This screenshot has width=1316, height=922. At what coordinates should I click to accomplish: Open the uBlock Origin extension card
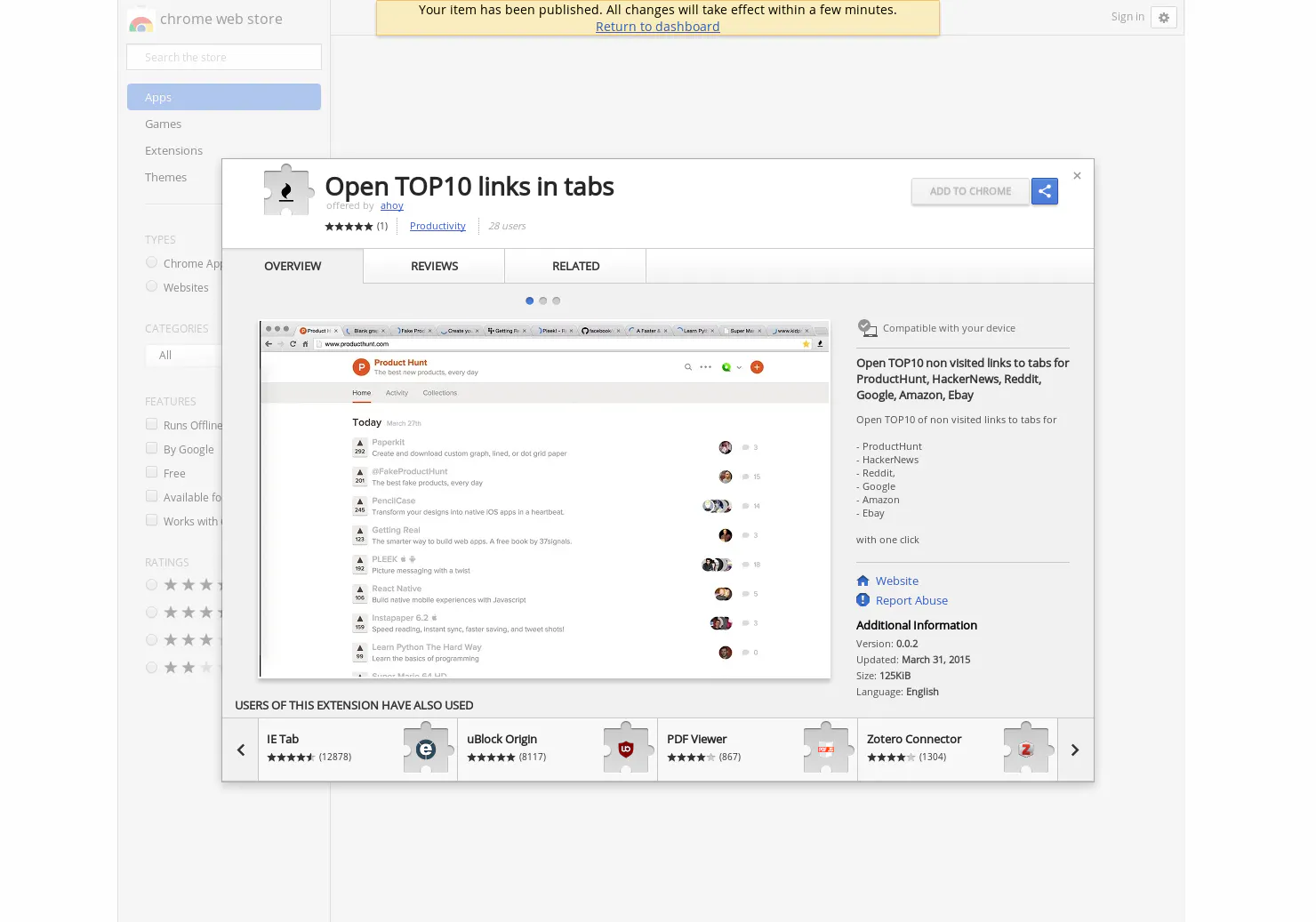pos(558,750)
